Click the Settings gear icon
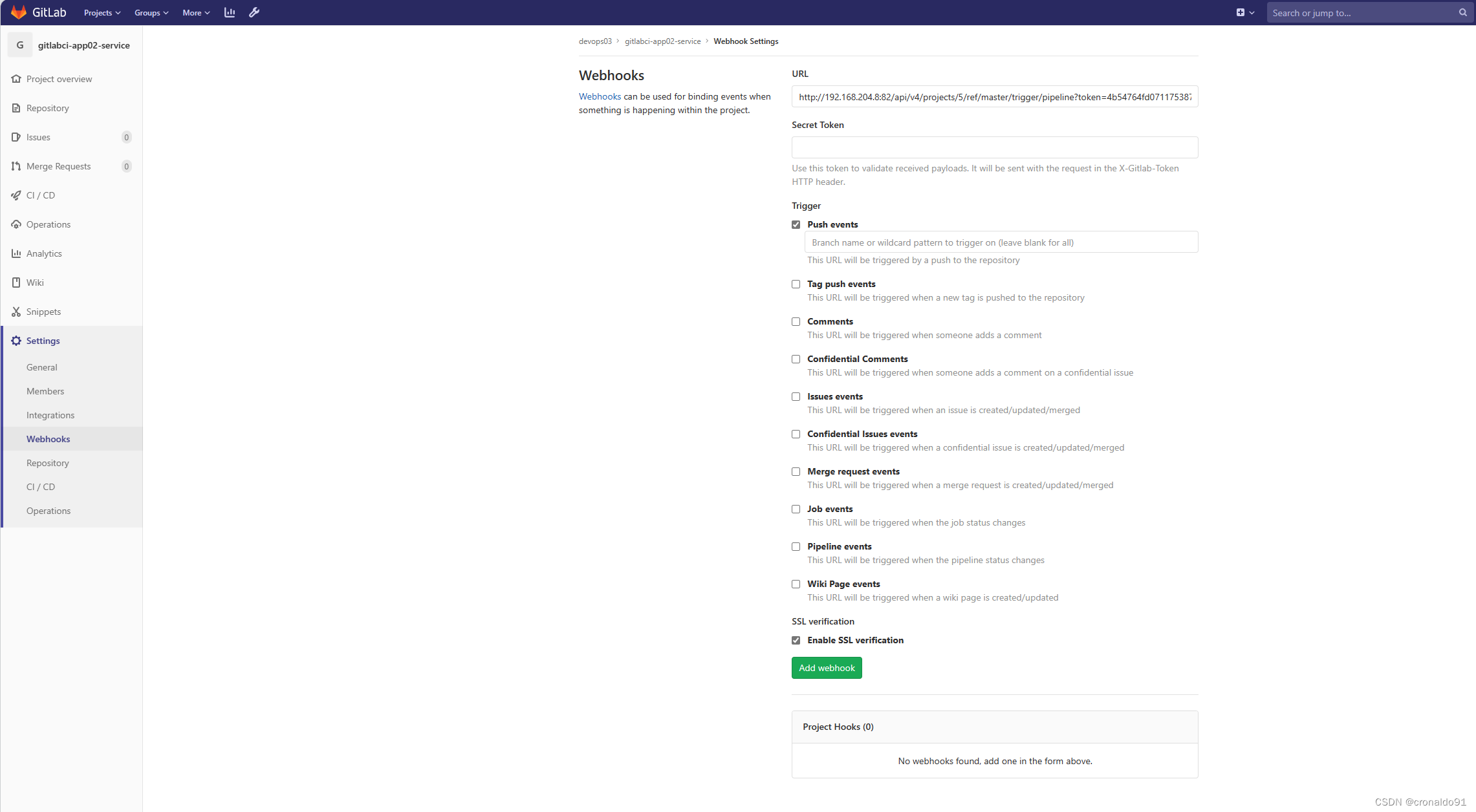1476x812 pixels. tap(16, 341)
